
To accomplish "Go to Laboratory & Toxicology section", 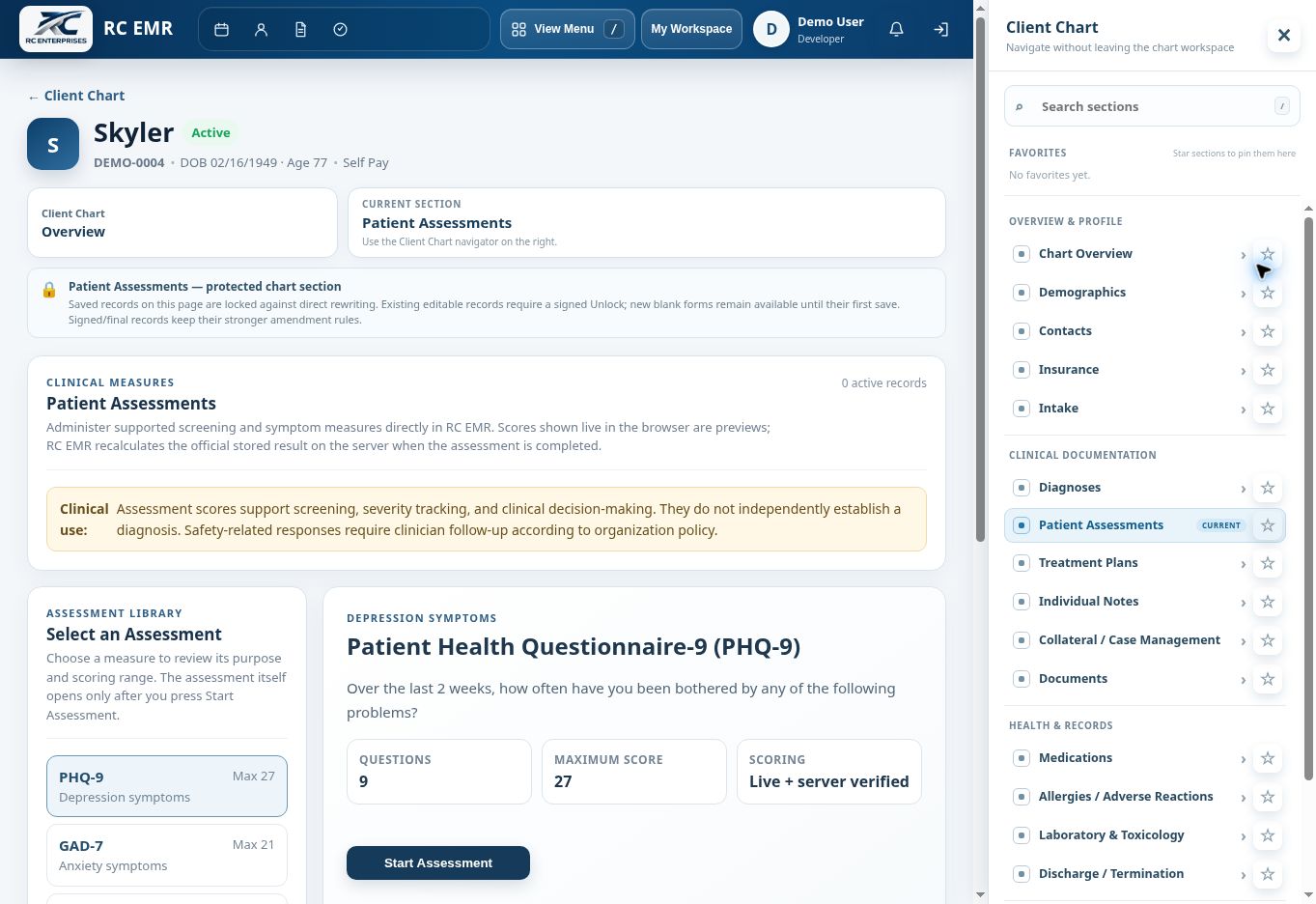I will click(1128, 835).
